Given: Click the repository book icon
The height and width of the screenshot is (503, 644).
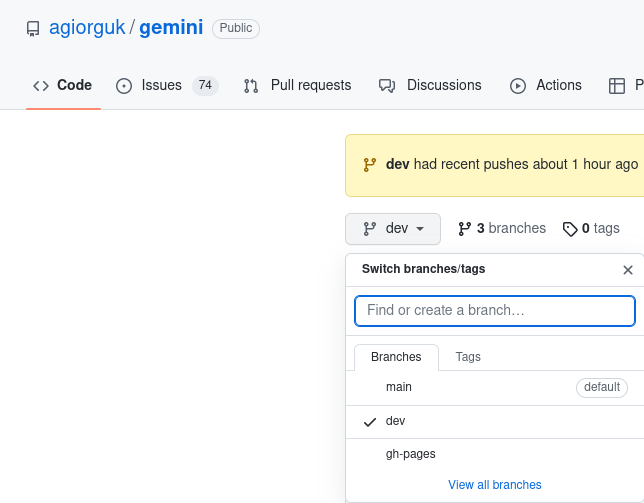Looking at the screenshot, I should pos(33,29).
